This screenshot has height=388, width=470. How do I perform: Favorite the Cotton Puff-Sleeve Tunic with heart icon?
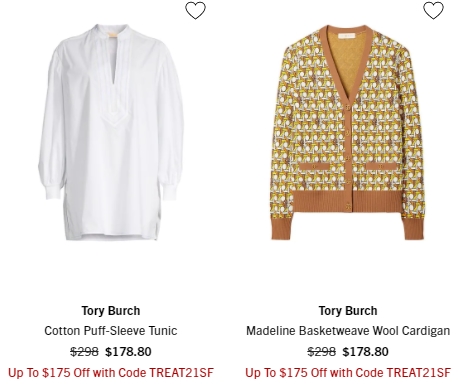(195, 10)
